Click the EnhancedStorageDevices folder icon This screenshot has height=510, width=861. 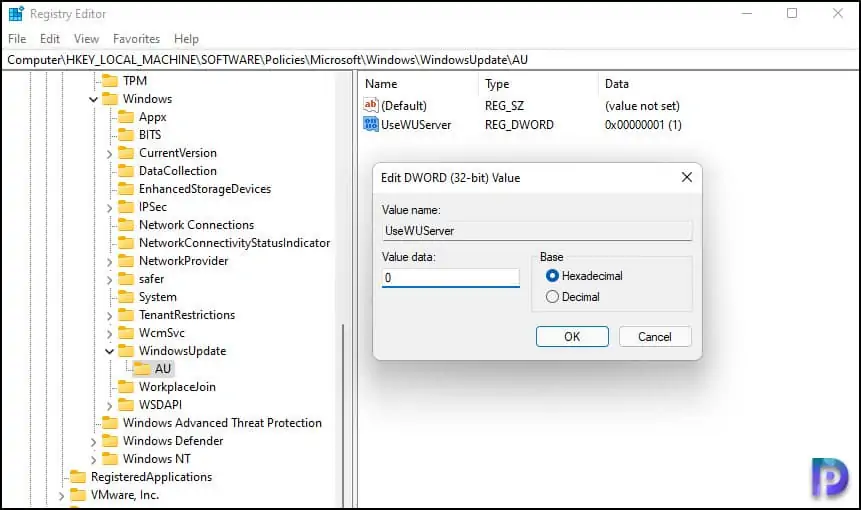tap(126, 189)
